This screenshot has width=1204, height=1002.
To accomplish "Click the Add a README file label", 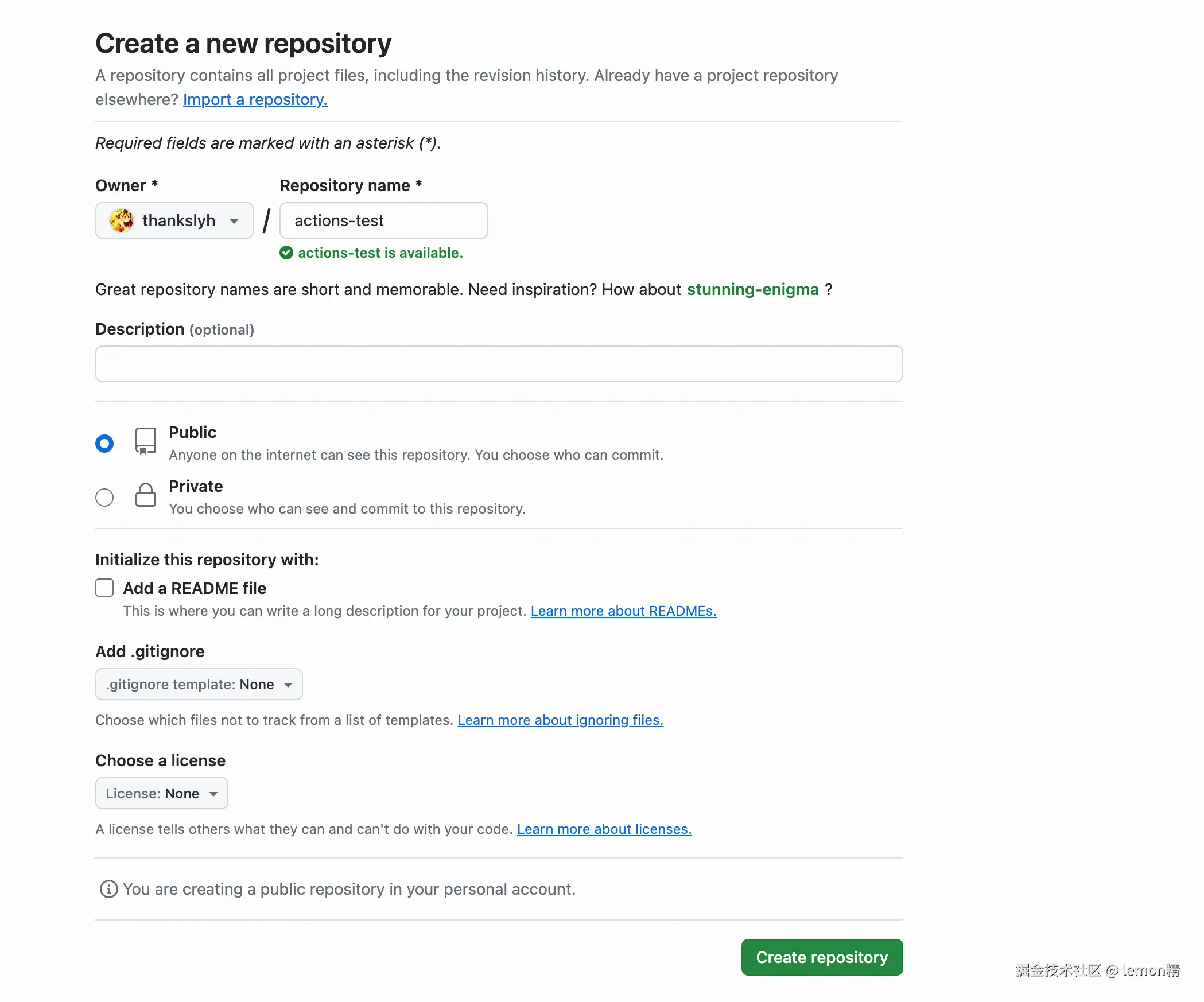I will 195,588.
